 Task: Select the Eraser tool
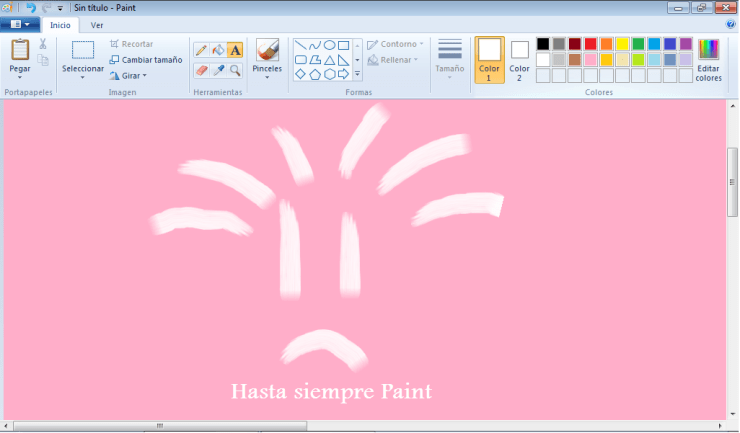tap(201, 70)
